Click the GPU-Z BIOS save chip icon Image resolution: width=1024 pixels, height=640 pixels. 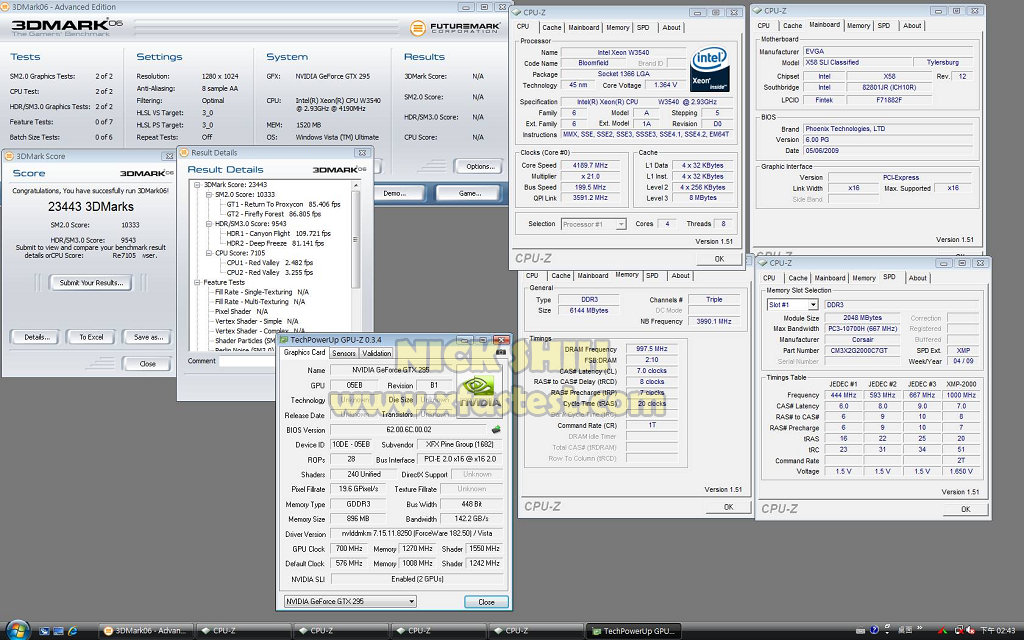click(496, 430)
